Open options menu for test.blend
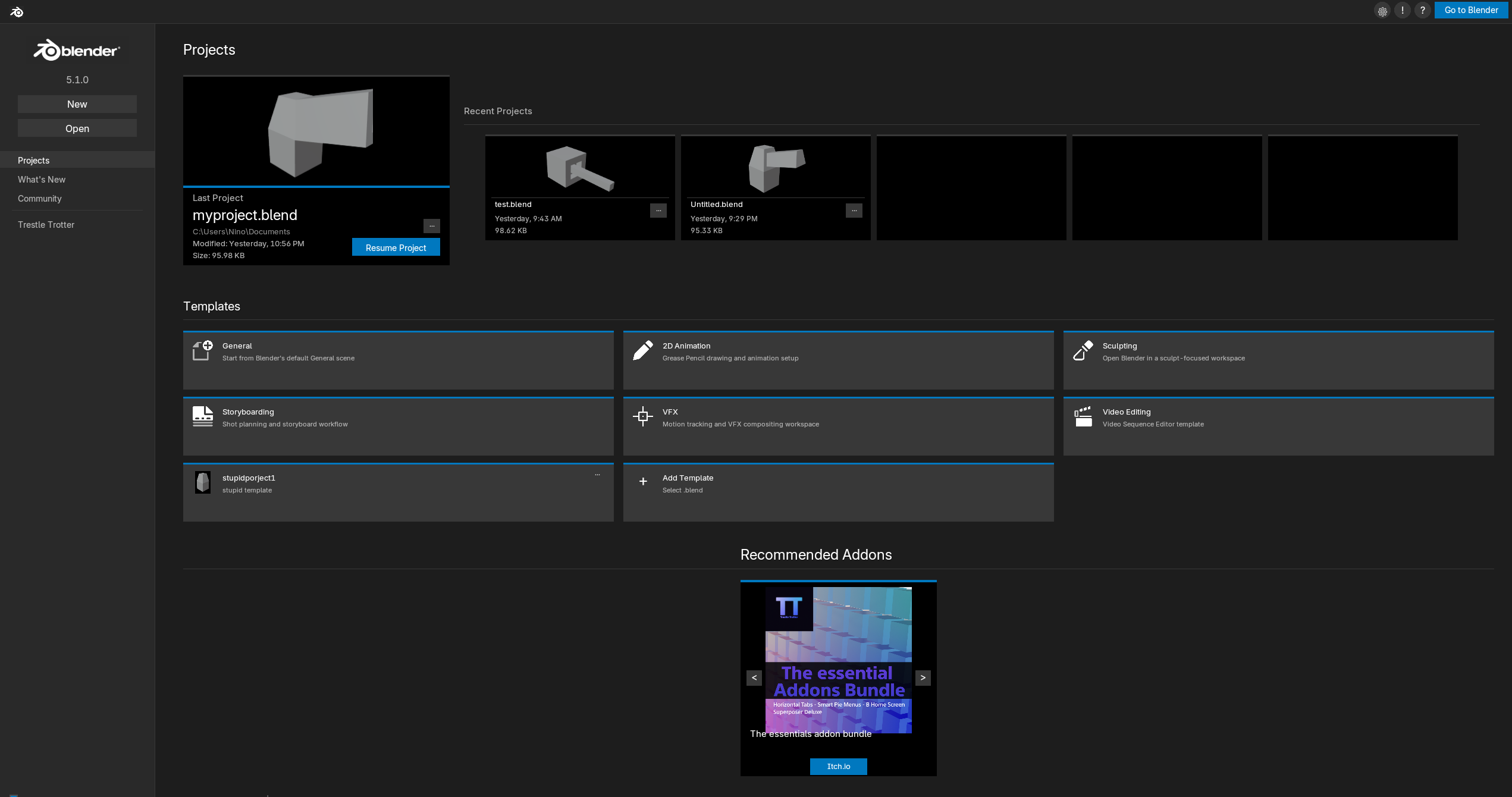Viewport: 1512px width, 797px height. click(x=658, y=210)
